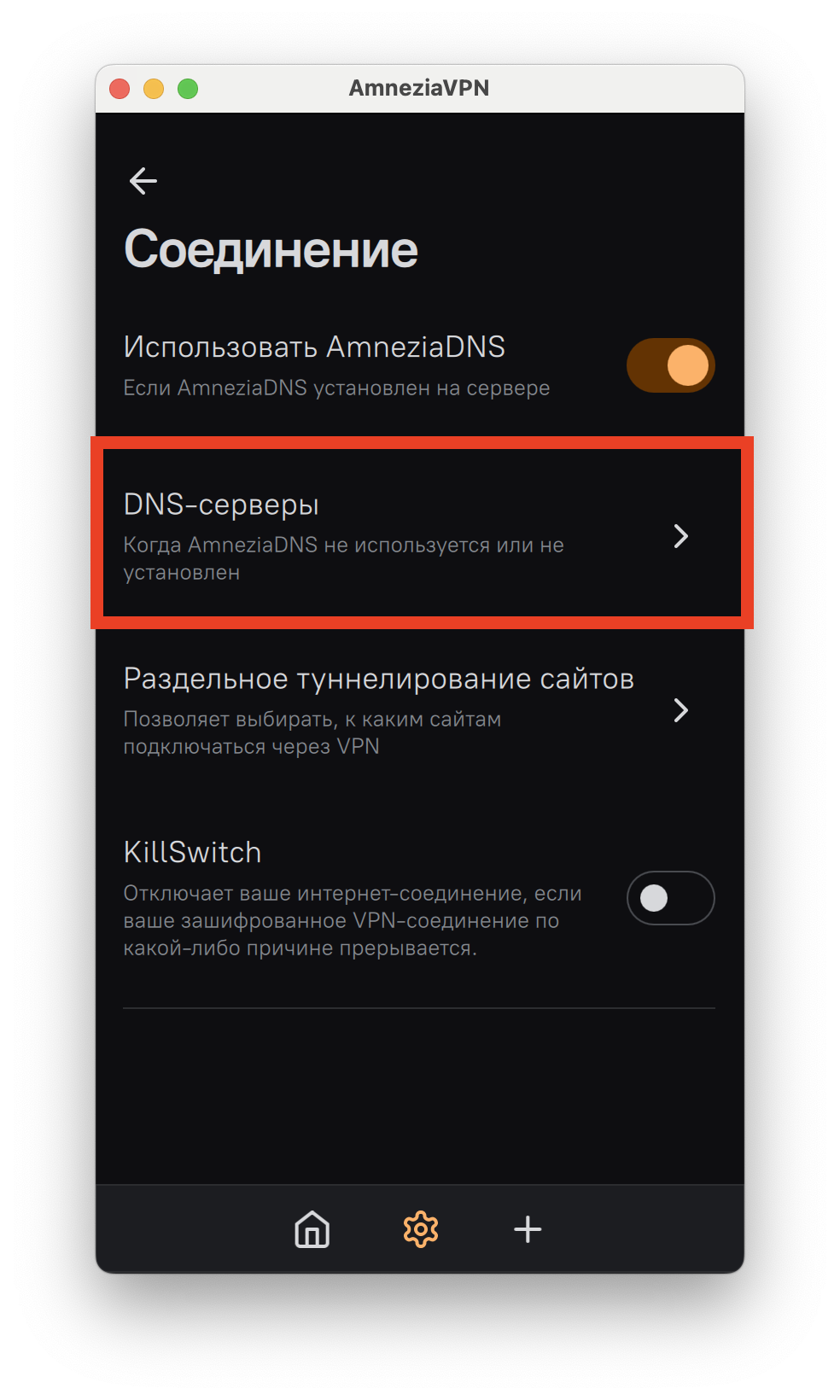
Task: Open the Home tab icon
Action: point(312,1229)
